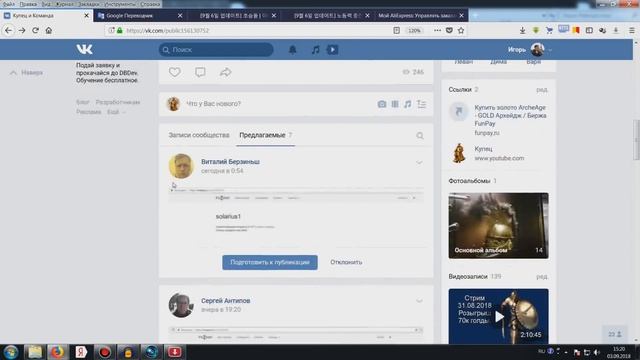Toggle reader view icon in address bar

coord(396,31)
